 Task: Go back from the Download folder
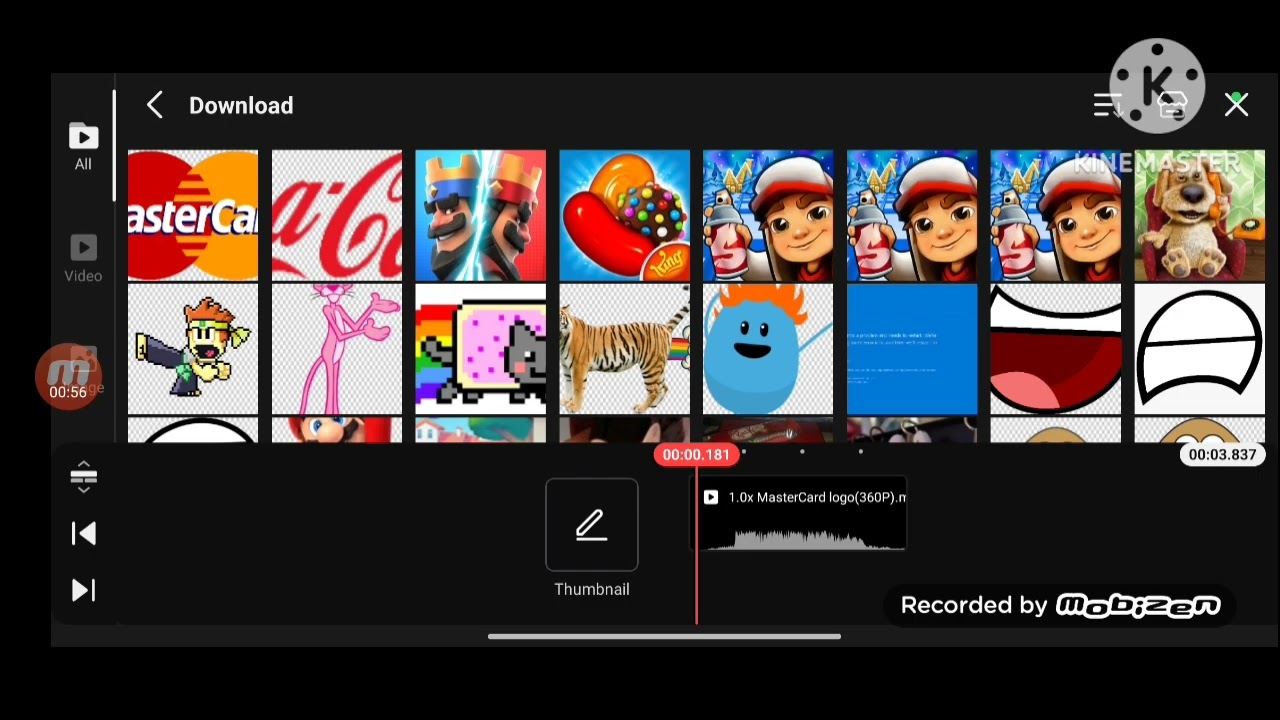tap(155, 105)
